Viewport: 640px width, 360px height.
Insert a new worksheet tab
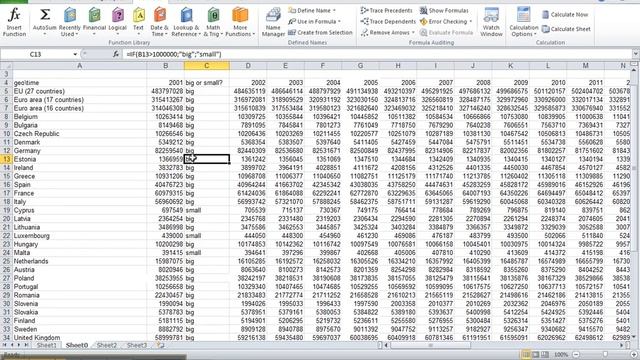(160, 345)
